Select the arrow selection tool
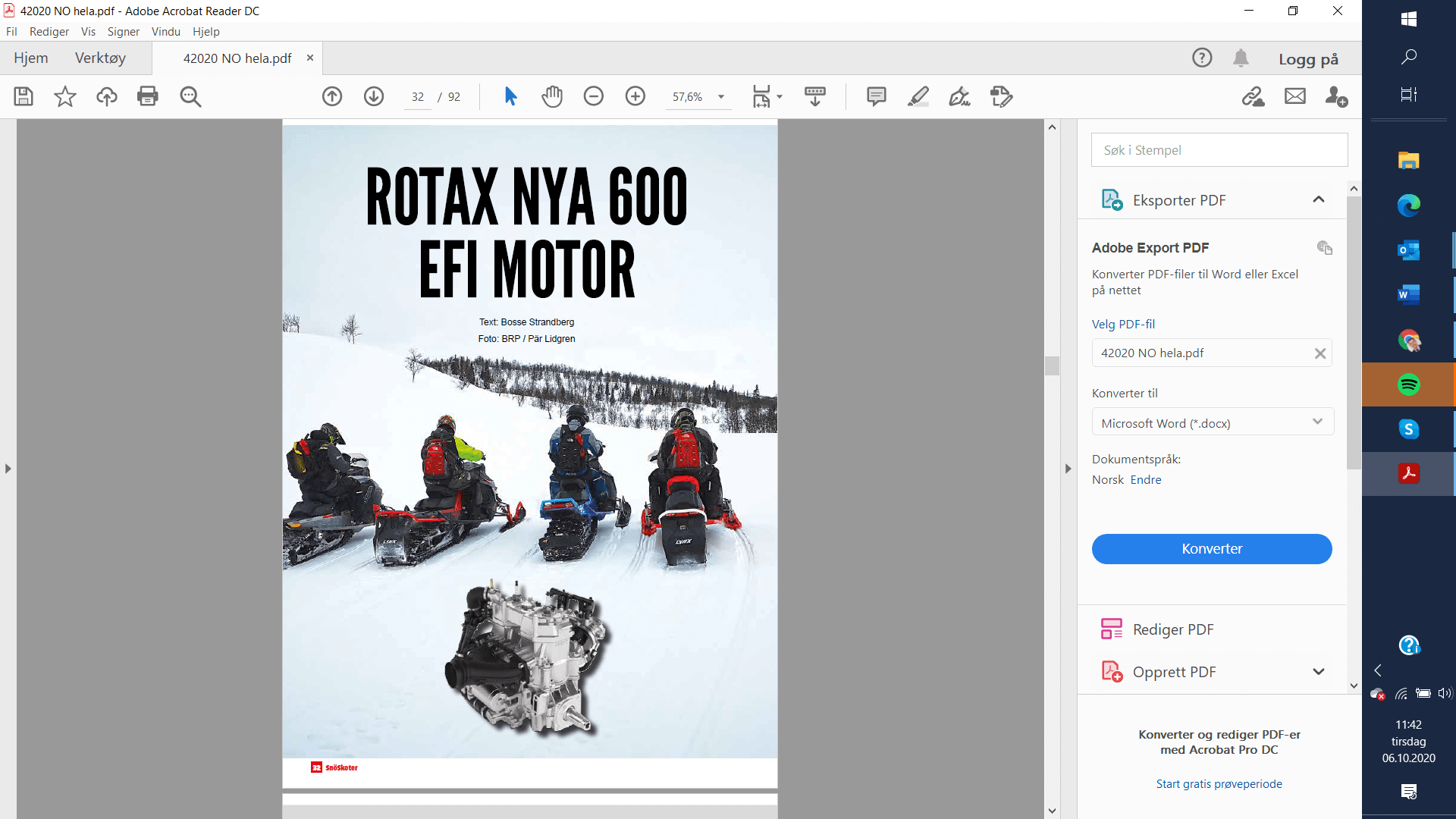Screen dimensions: 1456x819 510,96
